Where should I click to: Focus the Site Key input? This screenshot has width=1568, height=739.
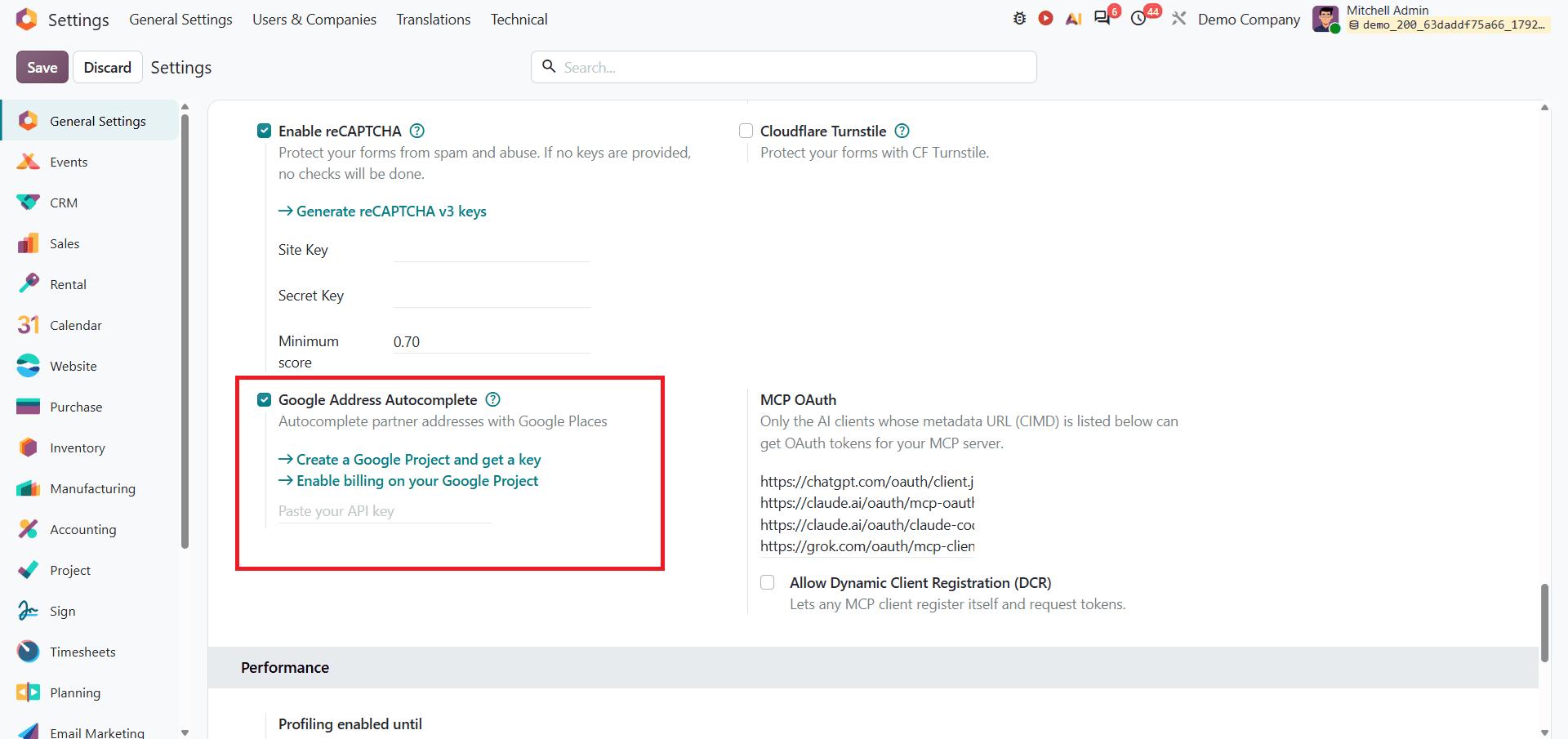click(492, 250)
